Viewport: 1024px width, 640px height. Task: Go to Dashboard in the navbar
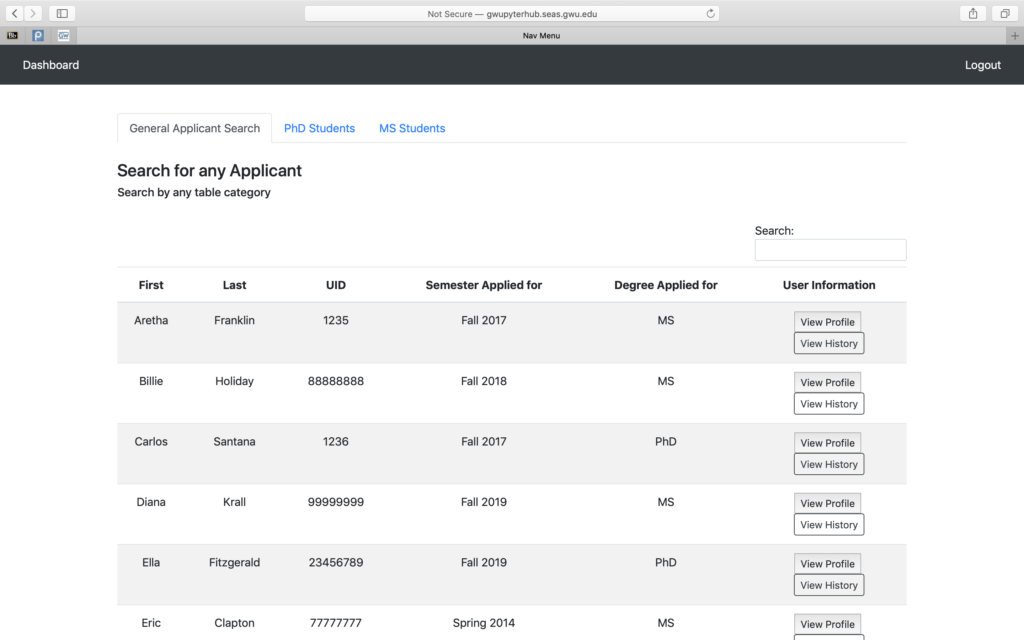(51, 65)
